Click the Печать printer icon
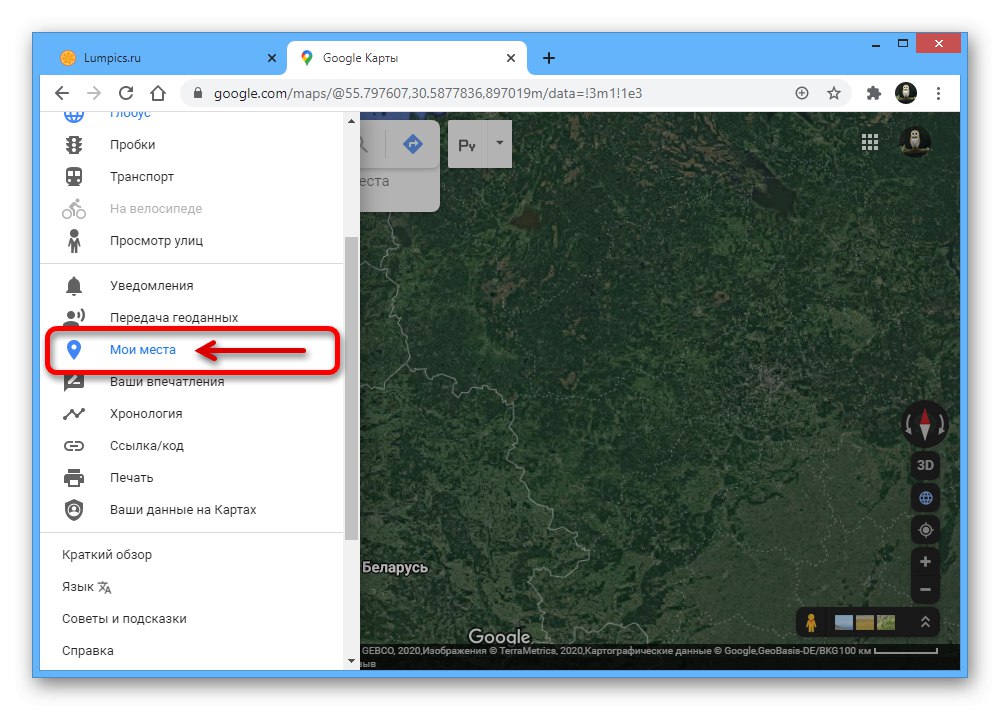 (x=73, y=477)
